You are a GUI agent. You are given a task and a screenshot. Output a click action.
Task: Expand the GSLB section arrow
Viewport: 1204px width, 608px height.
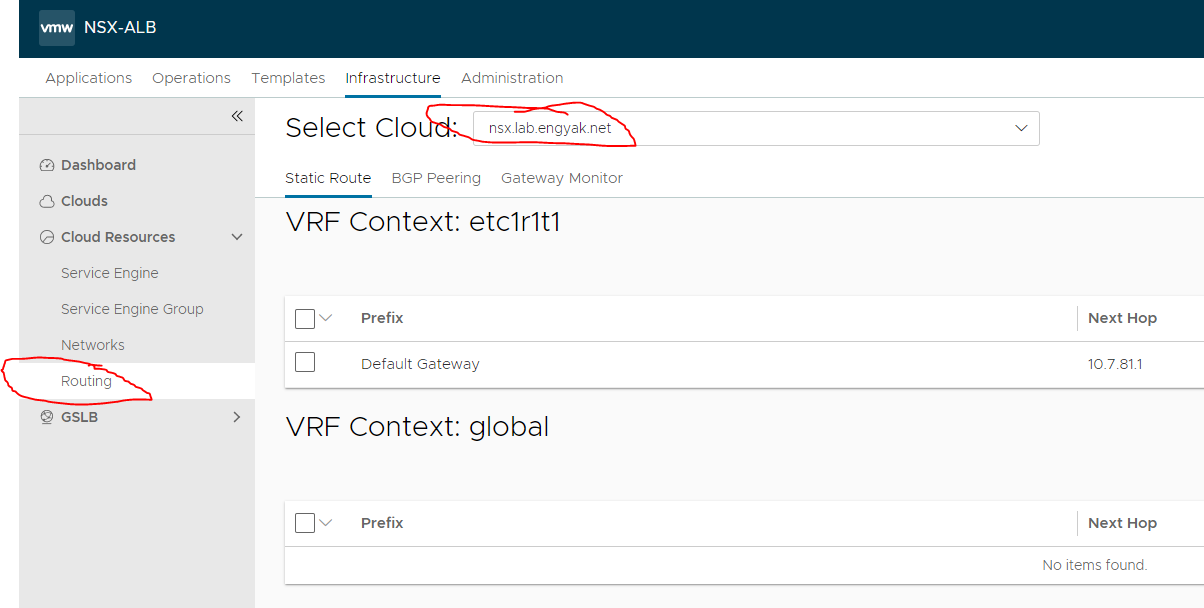coord(237,417)
